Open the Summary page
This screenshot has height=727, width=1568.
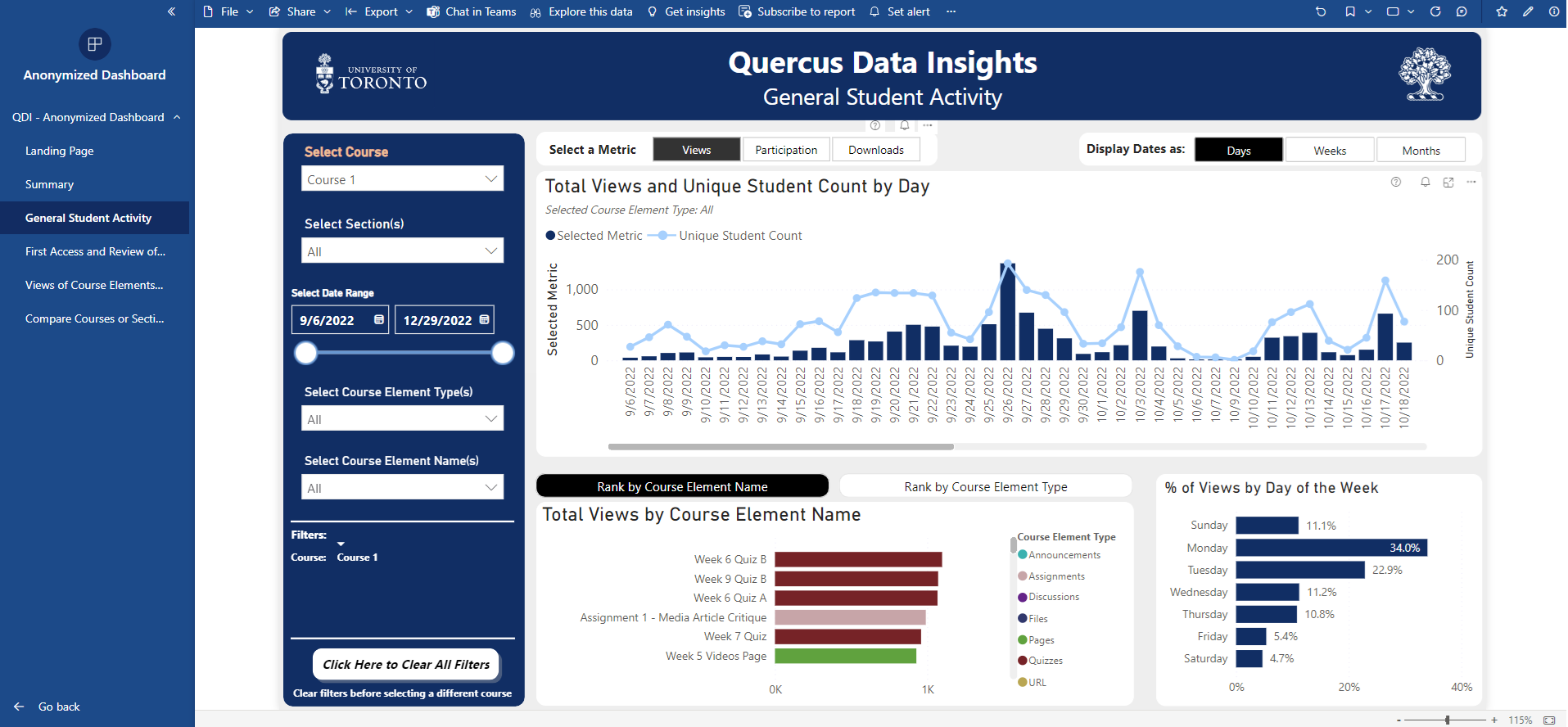[49, 184]
